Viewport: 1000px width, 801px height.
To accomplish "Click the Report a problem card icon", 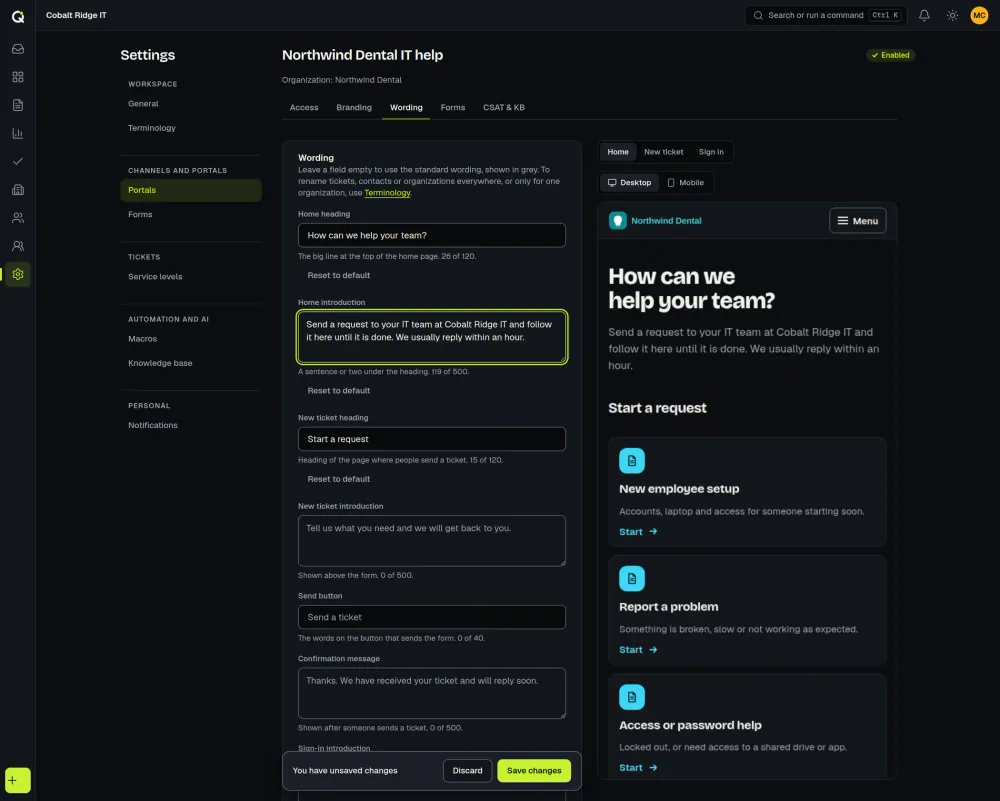I will point(631,578).
